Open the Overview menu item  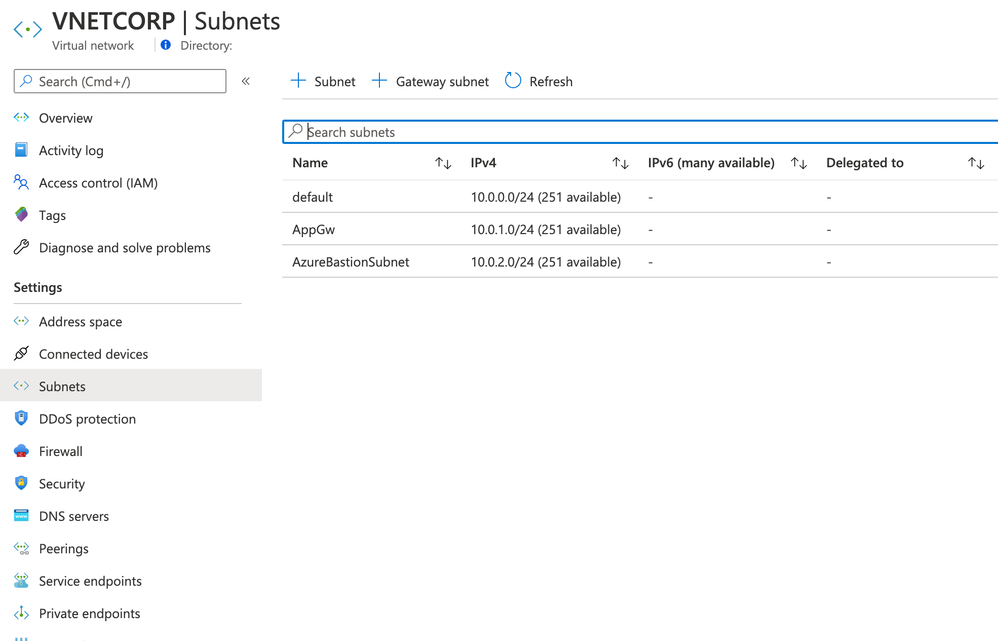point(66,118)
